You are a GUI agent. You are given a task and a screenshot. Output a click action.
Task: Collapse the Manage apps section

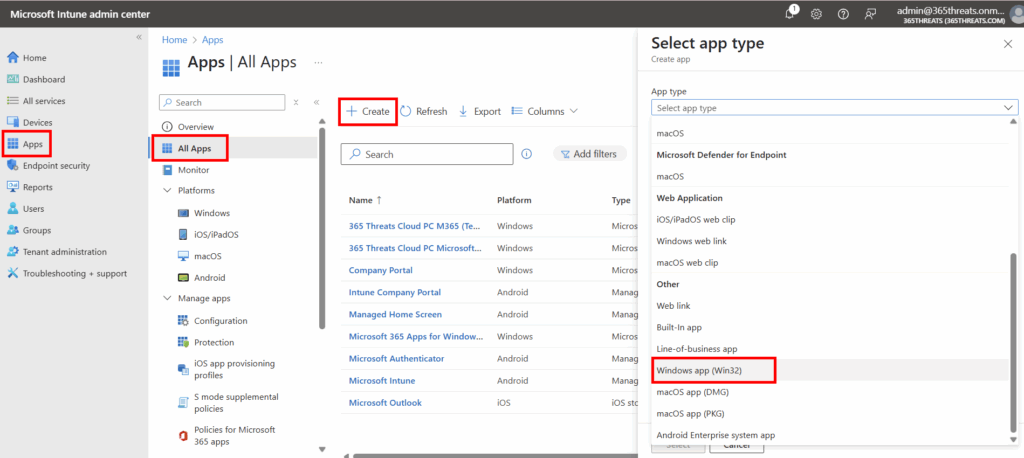(x=165, y=299)
